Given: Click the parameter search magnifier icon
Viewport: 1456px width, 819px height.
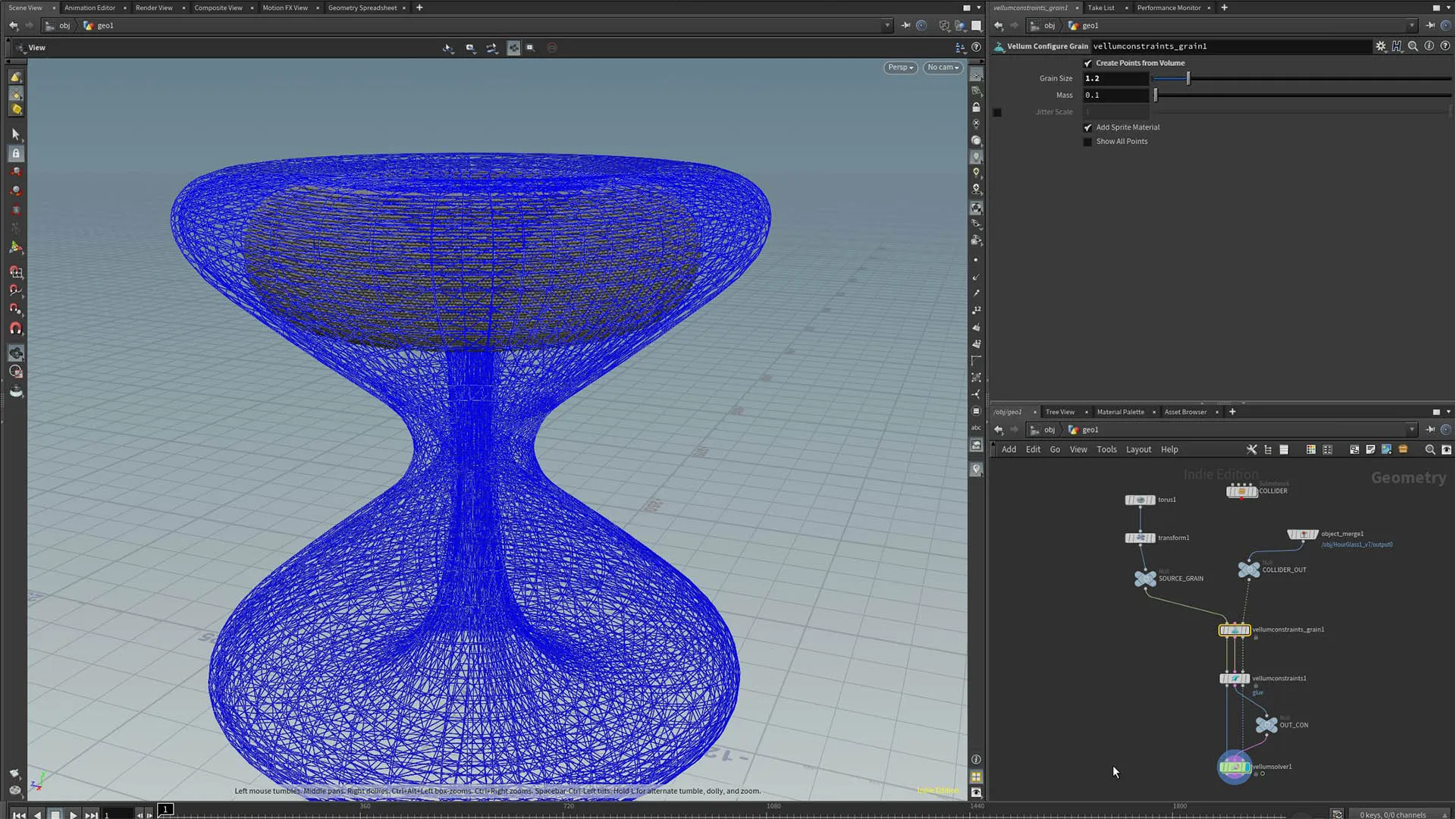Looking at the screenshot, I should click(1413, 46).
